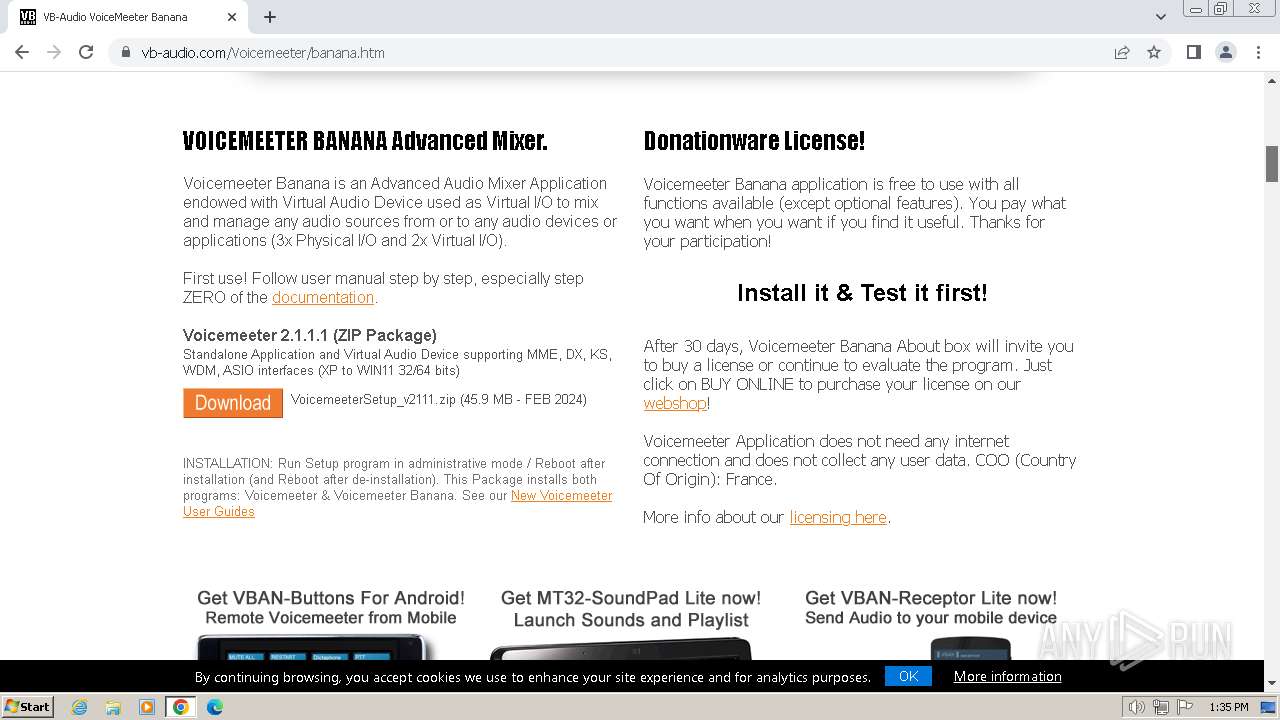Toggle the browser side panel icon
The image size is (1280, 720).
[1193, 52]
